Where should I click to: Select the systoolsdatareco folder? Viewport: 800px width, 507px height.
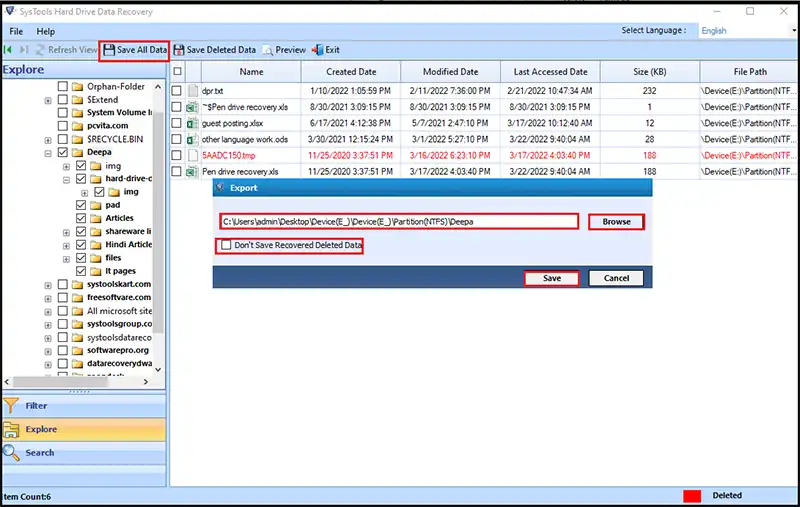[x=119, y=338]
